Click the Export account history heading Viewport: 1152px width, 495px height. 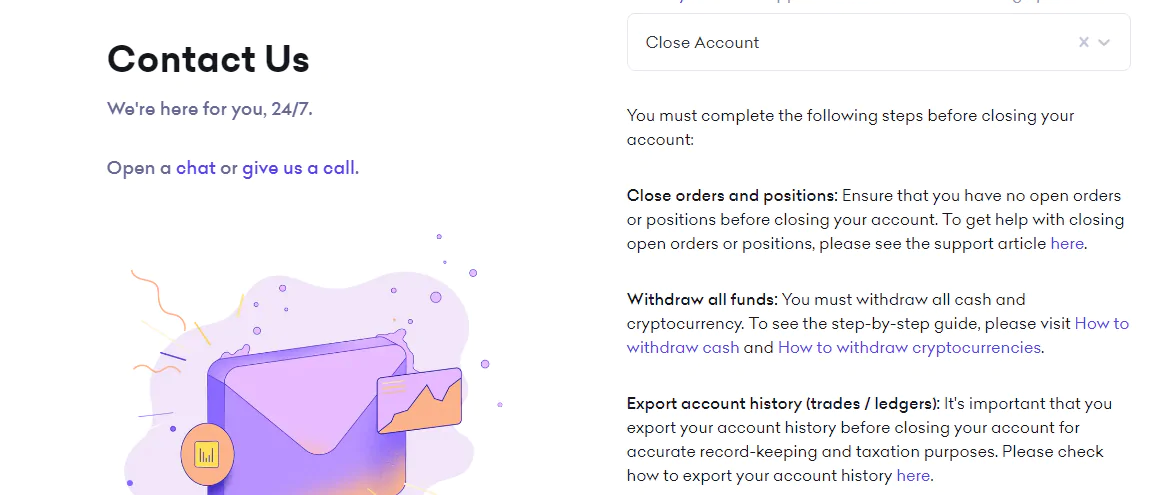[x=783, y=404]
